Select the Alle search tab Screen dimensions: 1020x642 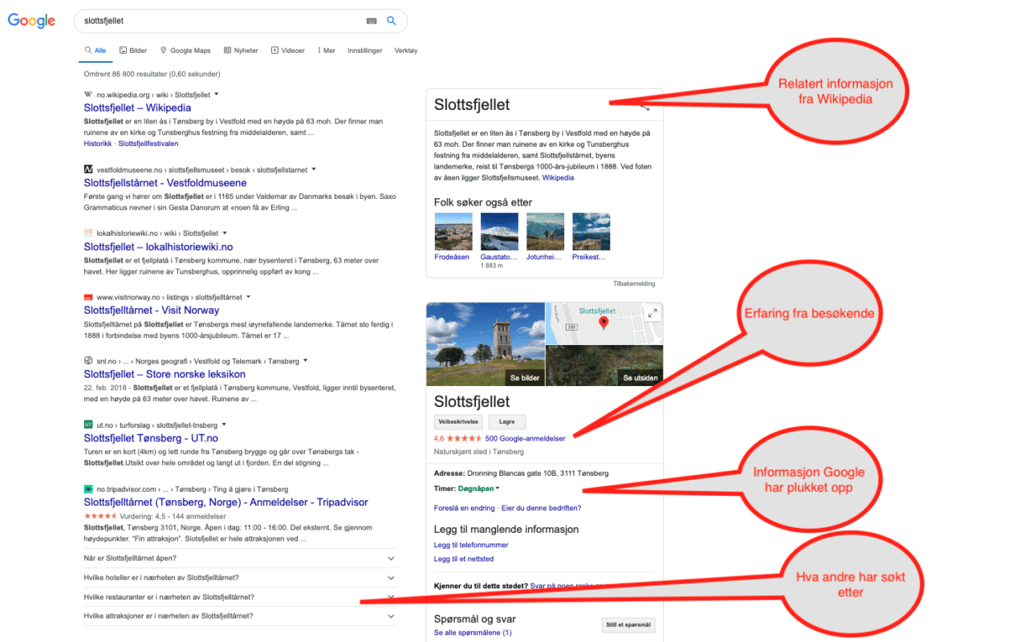pyautogui.click(x=95, y=50)
